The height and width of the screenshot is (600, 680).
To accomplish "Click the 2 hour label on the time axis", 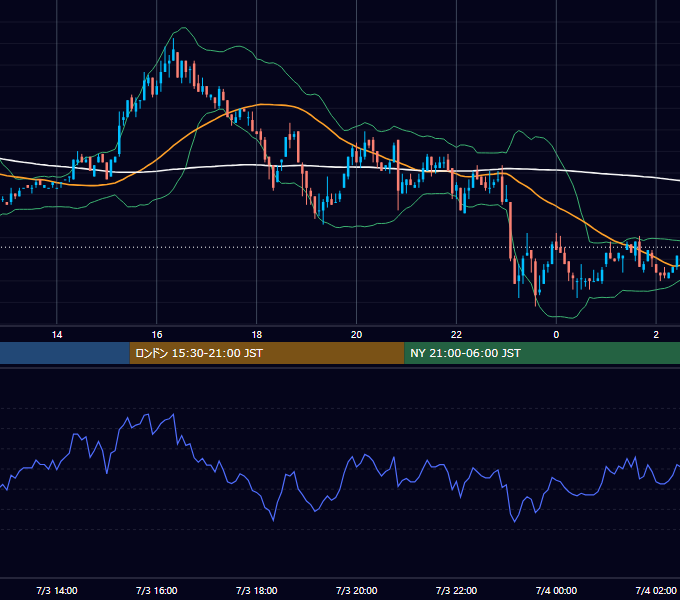I will pos(656,335).
